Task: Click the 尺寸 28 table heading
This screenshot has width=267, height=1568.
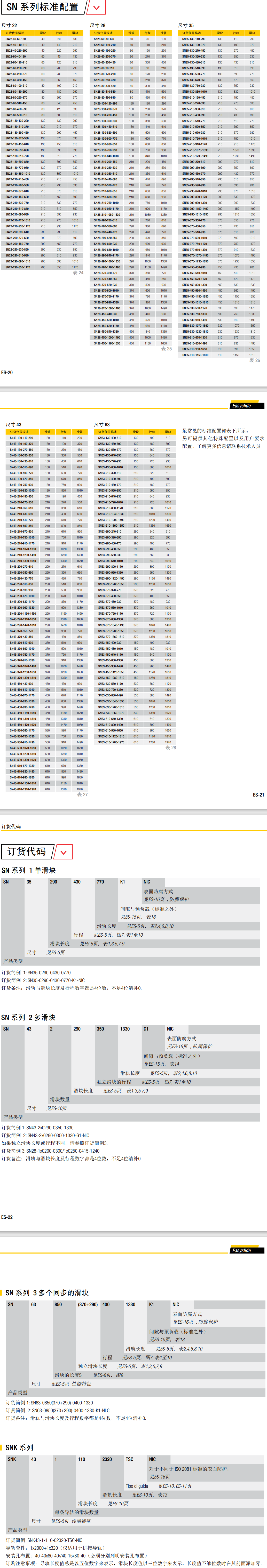Action: coord(98,26)
